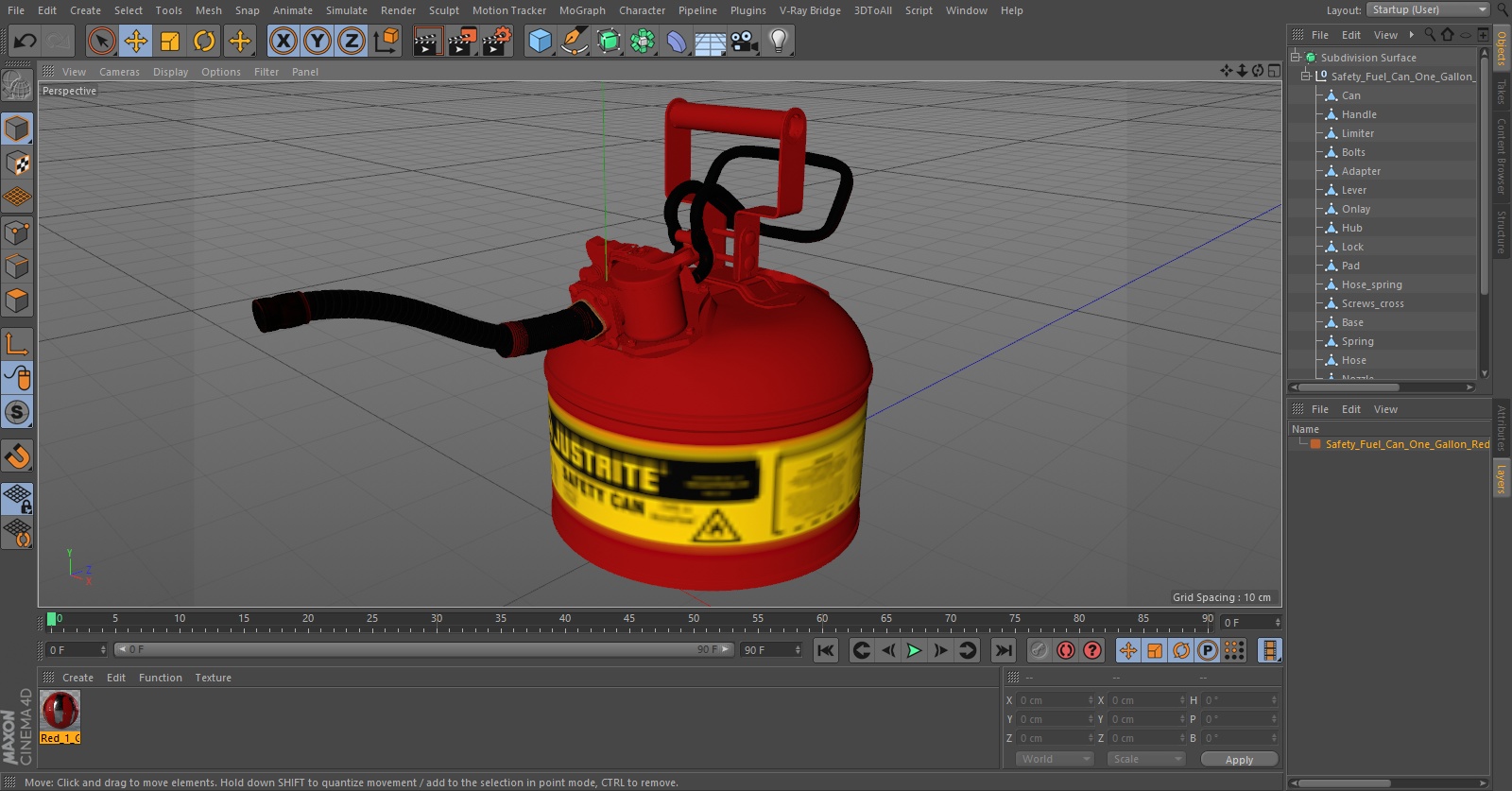Image resolution: width=1512 pixels, height=791 pixels.
Task: Click the timeline range slider bar
Action: point(423,649)
